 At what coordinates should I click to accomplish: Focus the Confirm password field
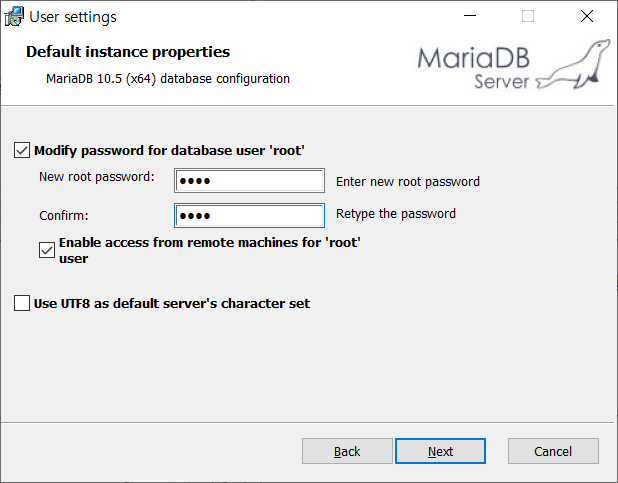click(x=249, y=215)
